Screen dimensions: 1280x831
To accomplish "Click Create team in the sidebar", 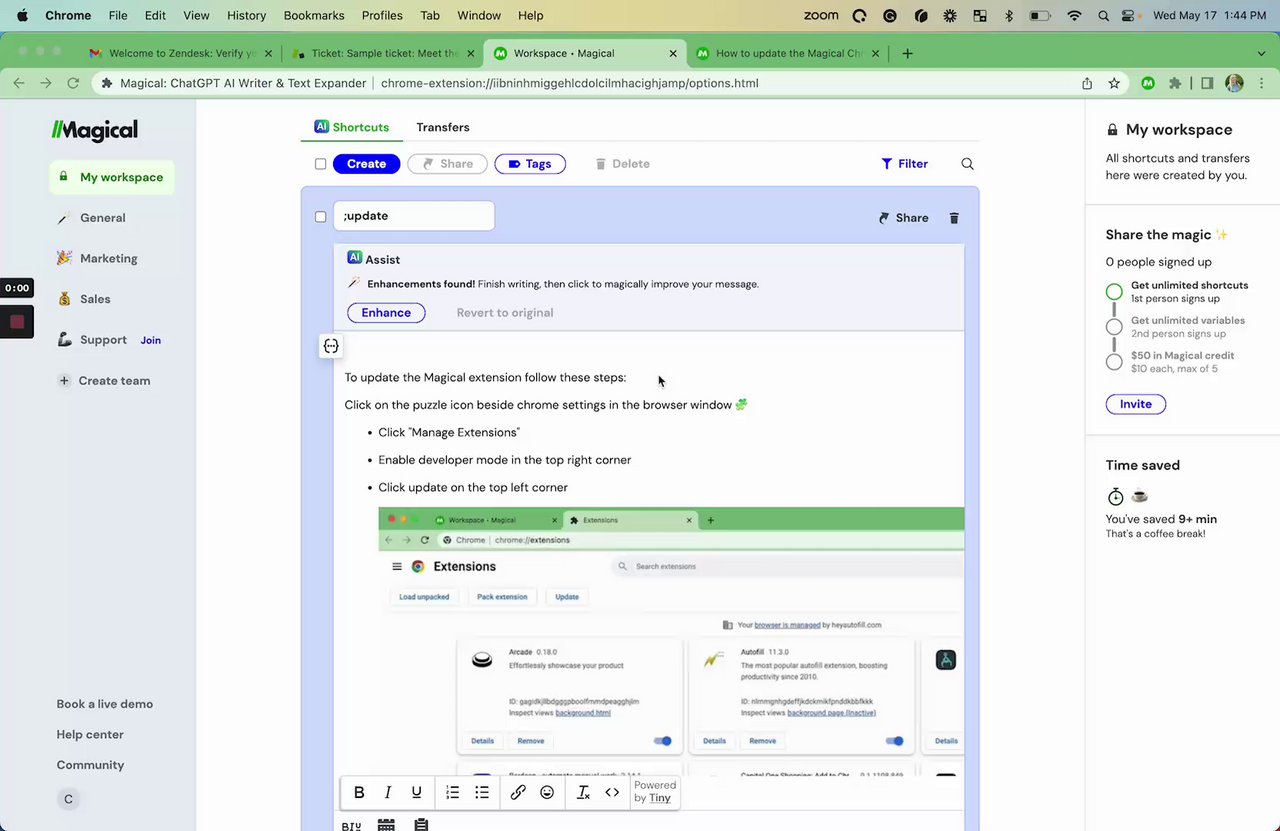I will tap(105, 381).
